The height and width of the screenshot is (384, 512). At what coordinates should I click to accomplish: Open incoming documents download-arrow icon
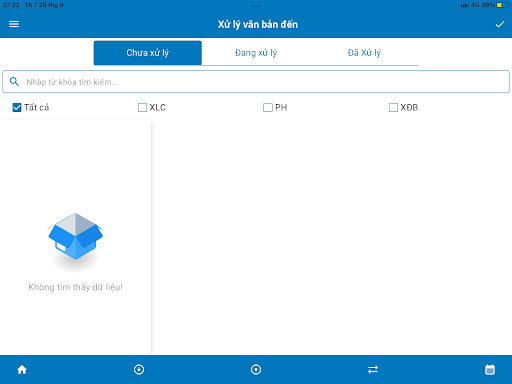(x=139, y=369)
